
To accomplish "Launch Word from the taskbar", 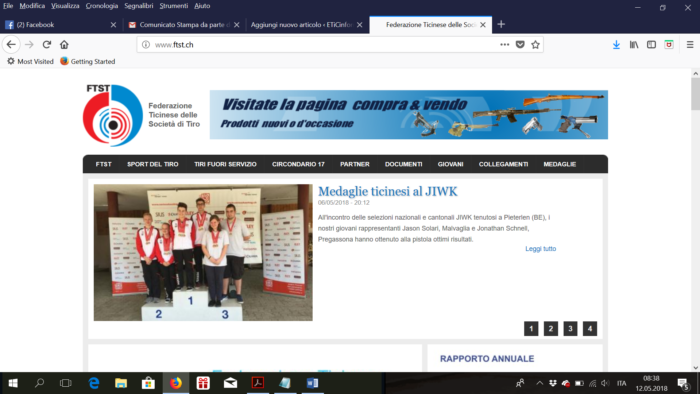I will click(x=312, y=383).
